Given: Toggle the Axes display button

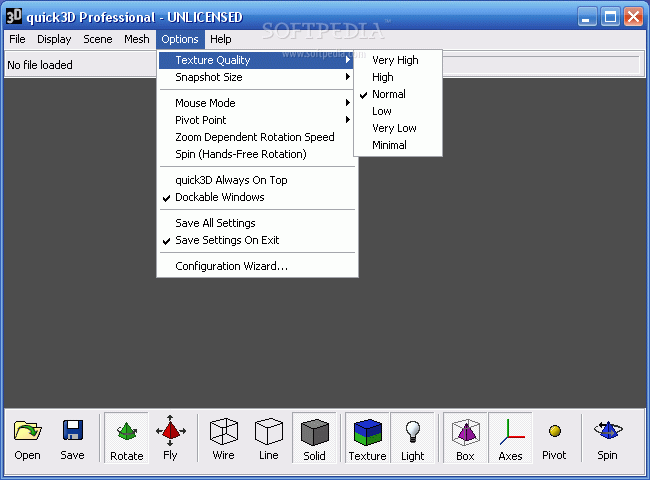Looking at the screenshot, I should pyautogui.click(x=510, y=438).
